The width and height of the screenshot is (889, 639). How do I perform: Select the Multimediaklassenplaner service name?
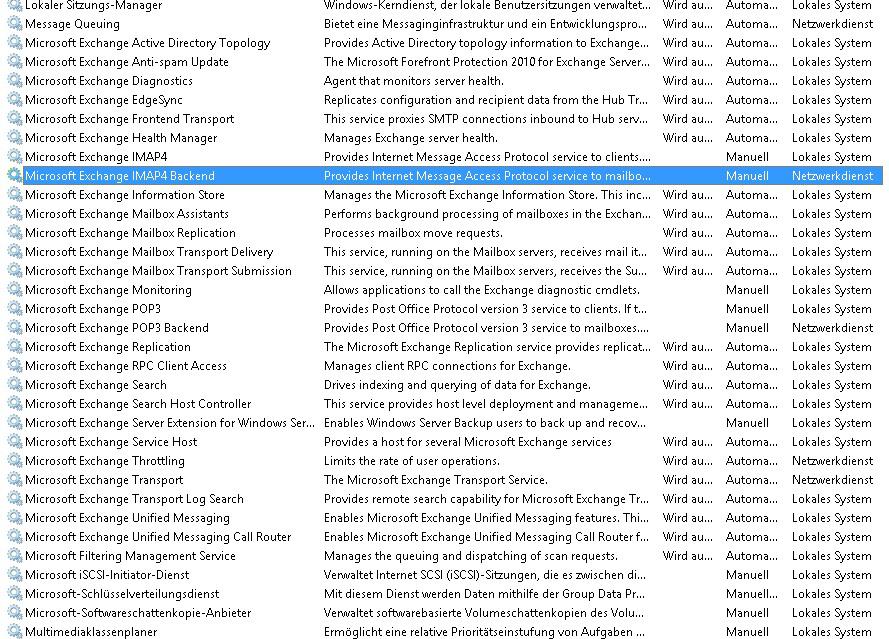91,632
